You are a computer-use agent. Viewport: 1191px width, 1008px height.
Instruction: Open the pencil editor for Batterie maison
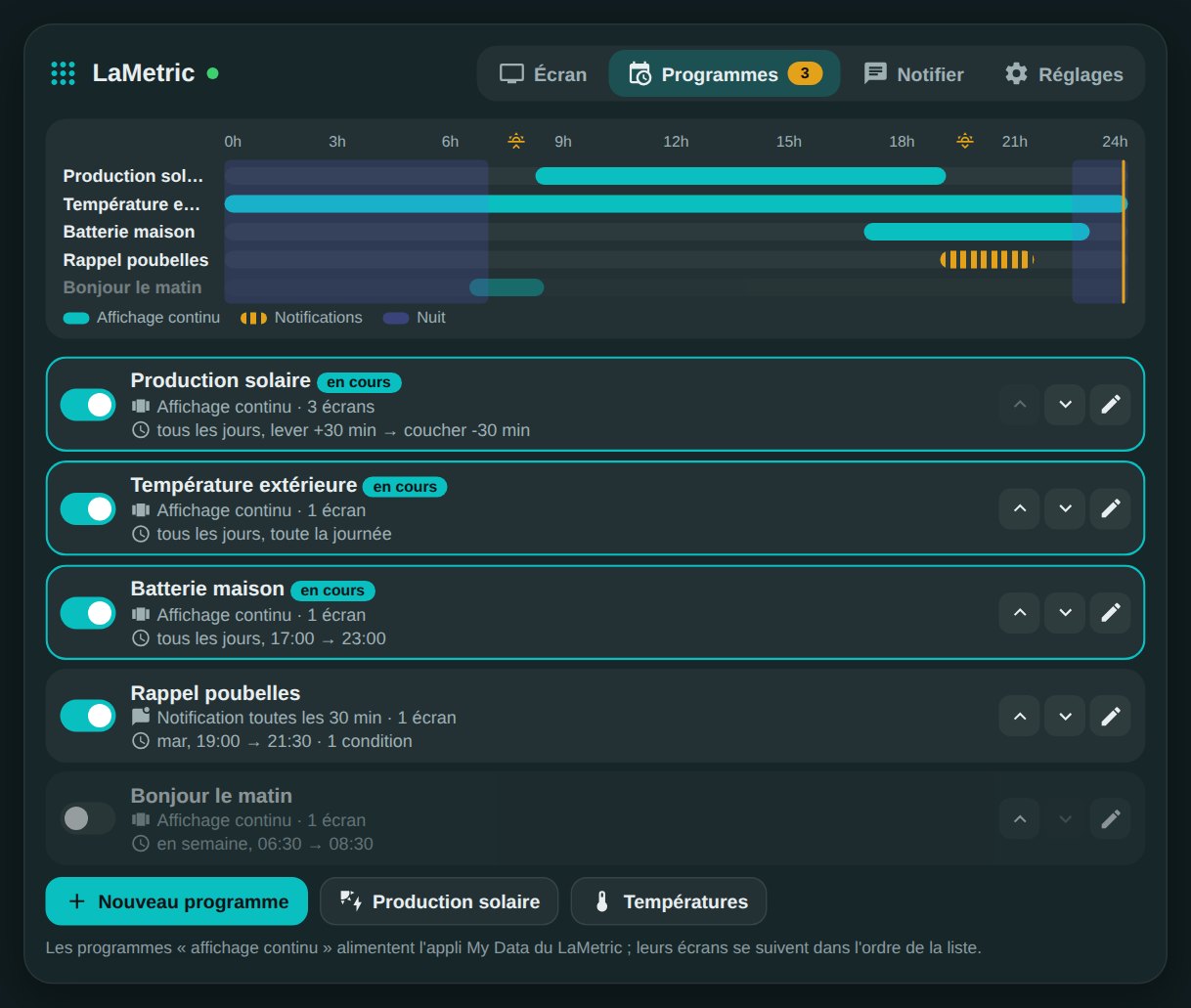1111,613
